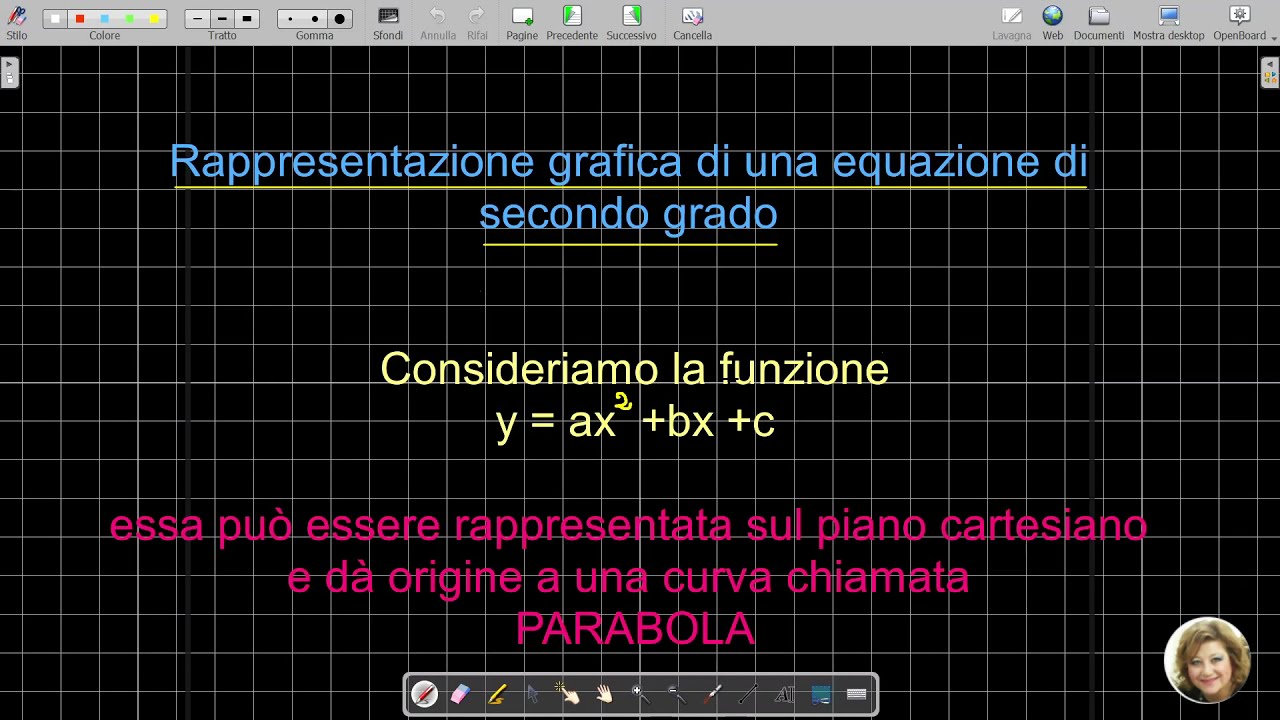
Task: Select the pen tool in bottom palette
Action: 424,694
